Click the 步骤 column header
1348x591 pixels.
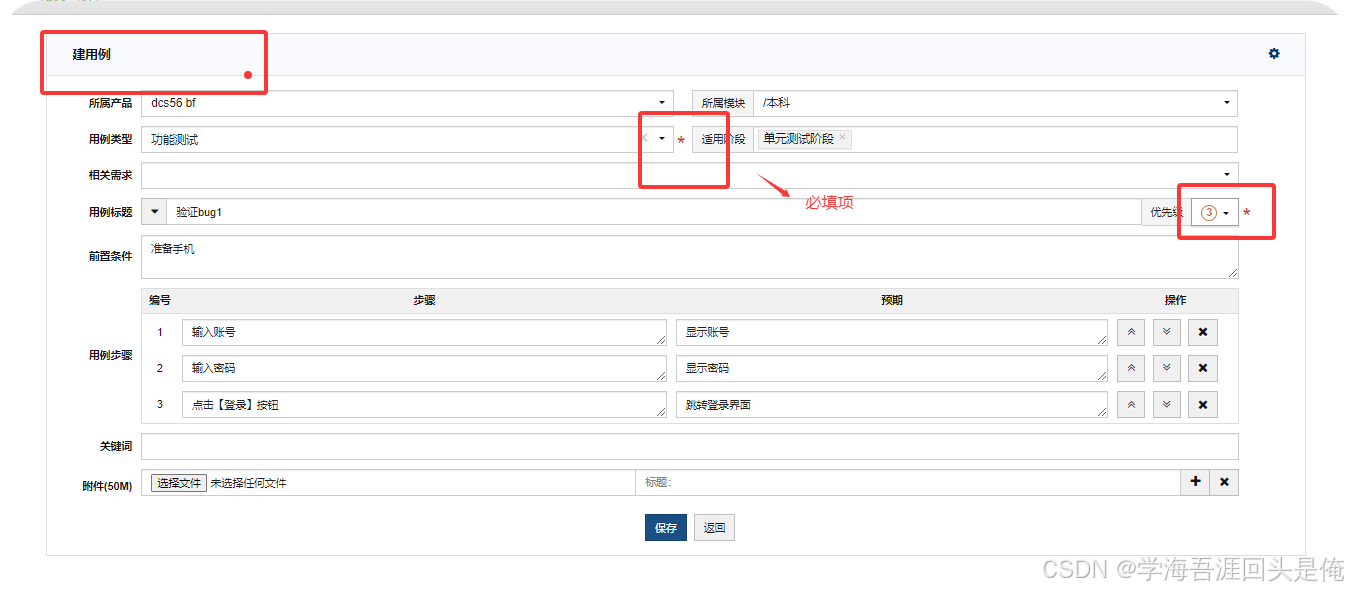(x=424, y=300)
